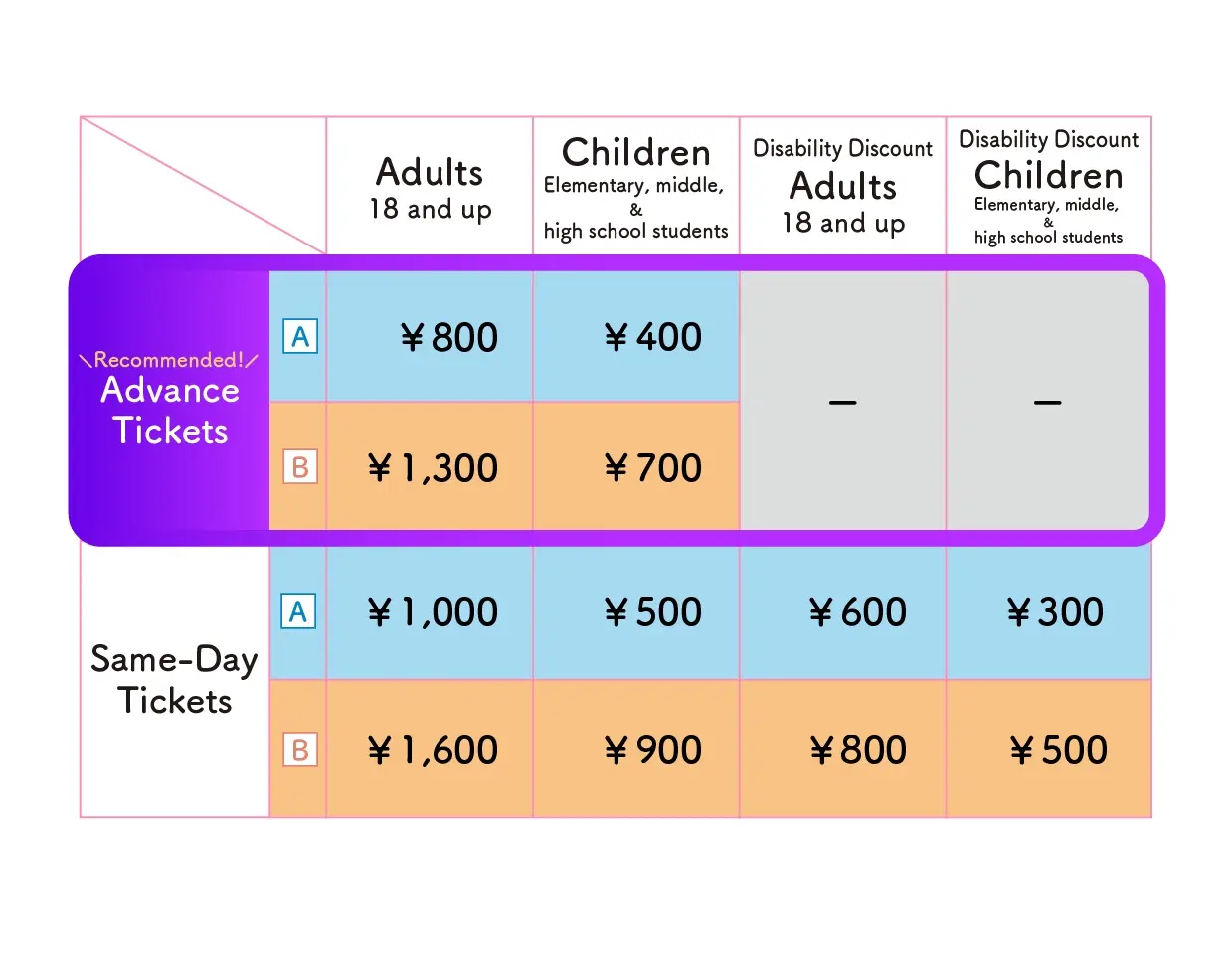The width and height of the screenshot is (1232, 980).
Task: Select the Children column header without discount
Action: 636,188
